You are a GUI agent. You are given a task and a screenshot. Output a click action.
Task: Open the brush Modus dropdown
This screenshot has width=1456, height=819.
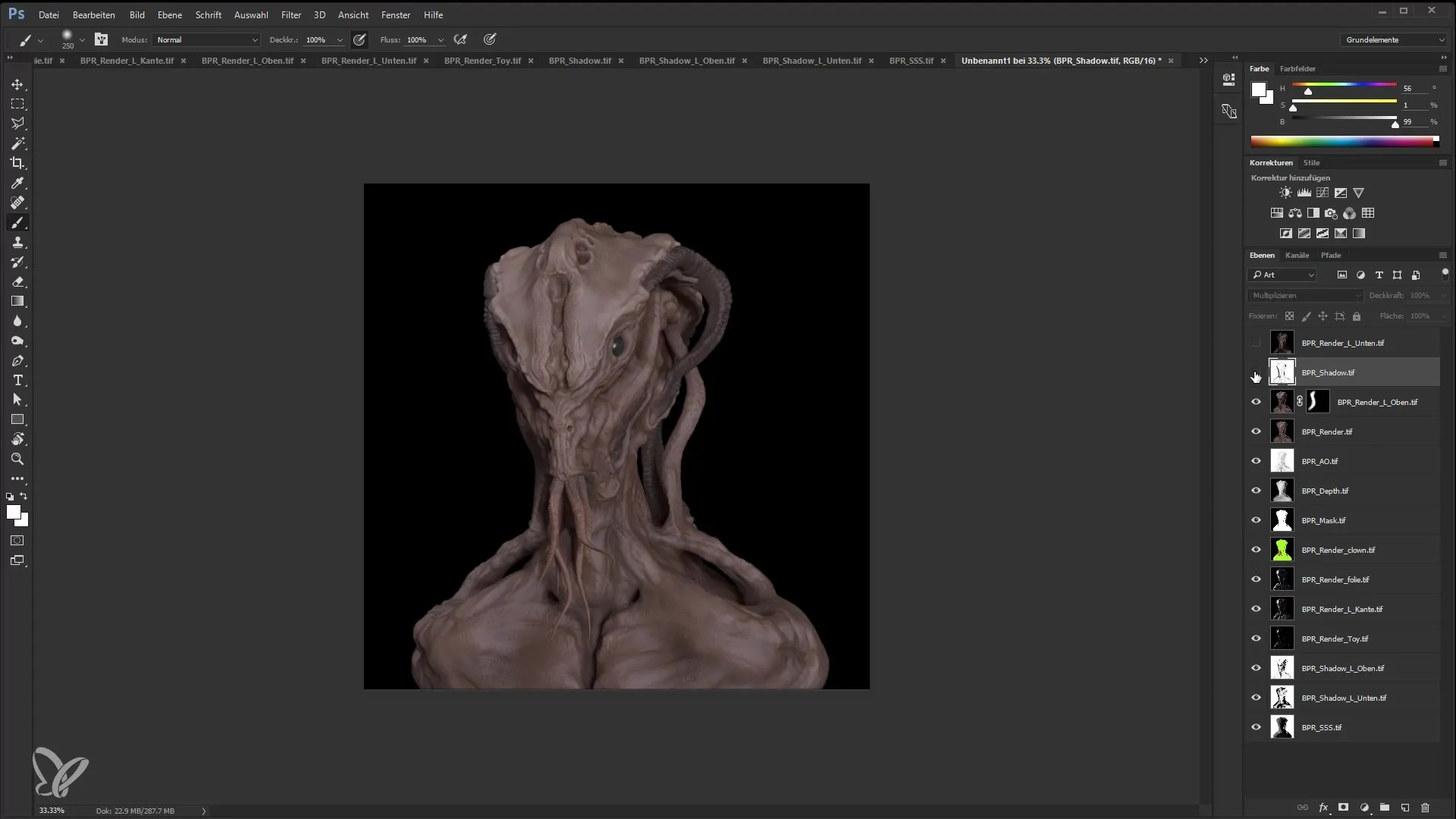coord(206,39)
